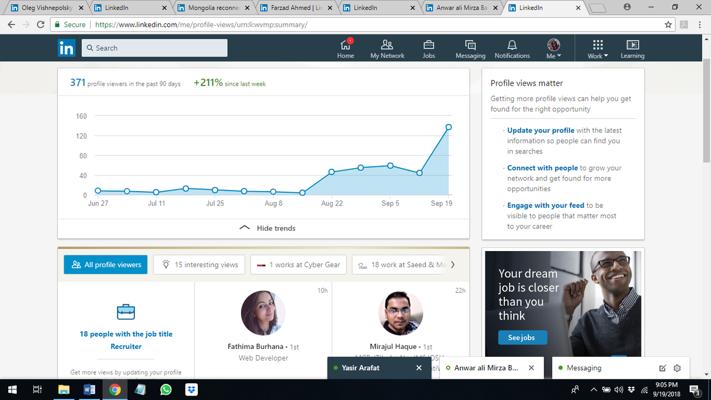Open 18 people with job title Recruiter
711x400 pixels.
tap(126, 340)
